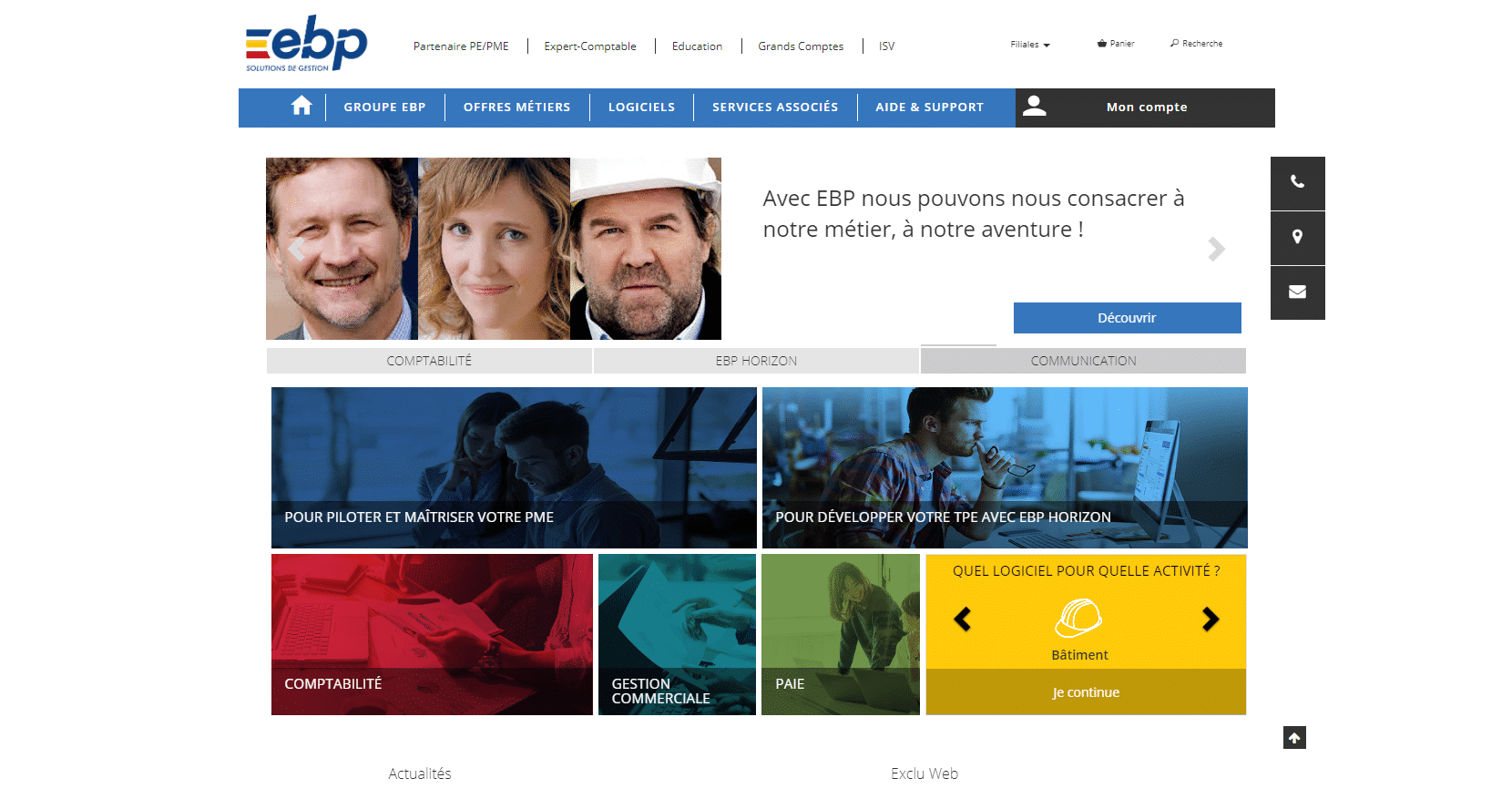Viewport: 1512px width, 799px height.
Task: Click the Découvrir button
Action: click(1127, 318)
